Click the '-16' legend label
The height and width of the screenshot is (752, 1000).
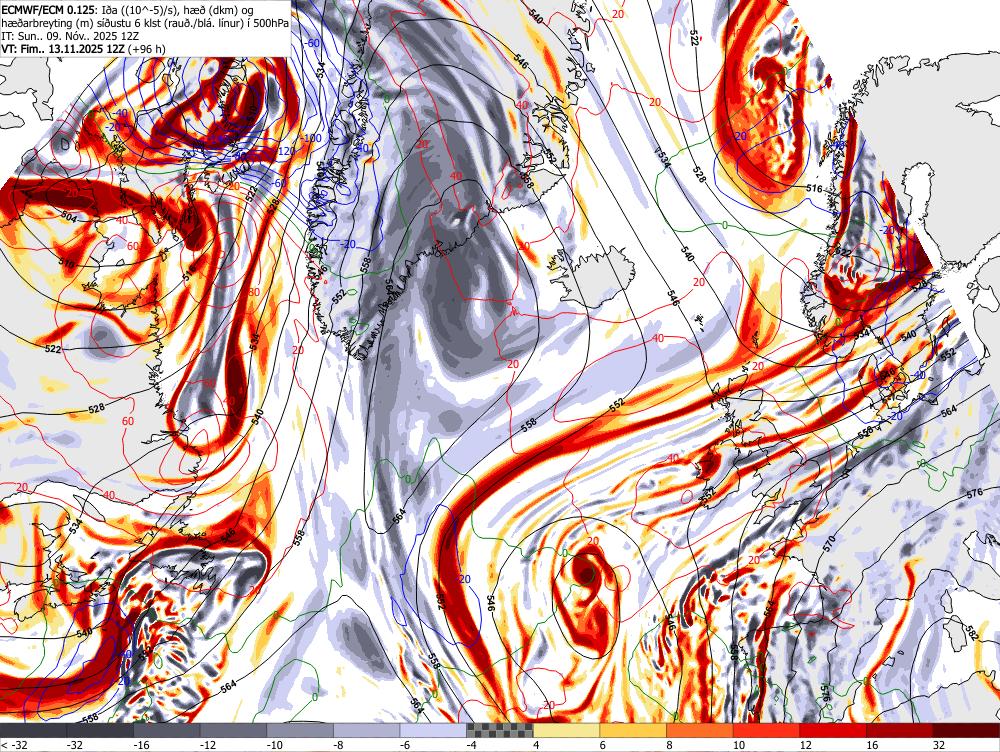click(x=142, y=745)
